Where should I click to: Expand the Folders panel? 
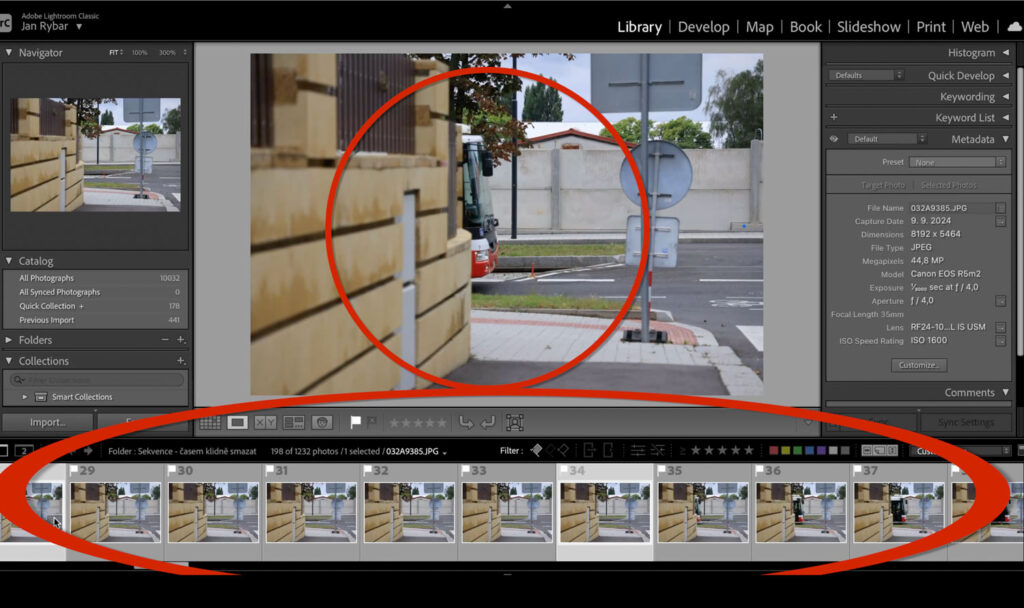9,340
